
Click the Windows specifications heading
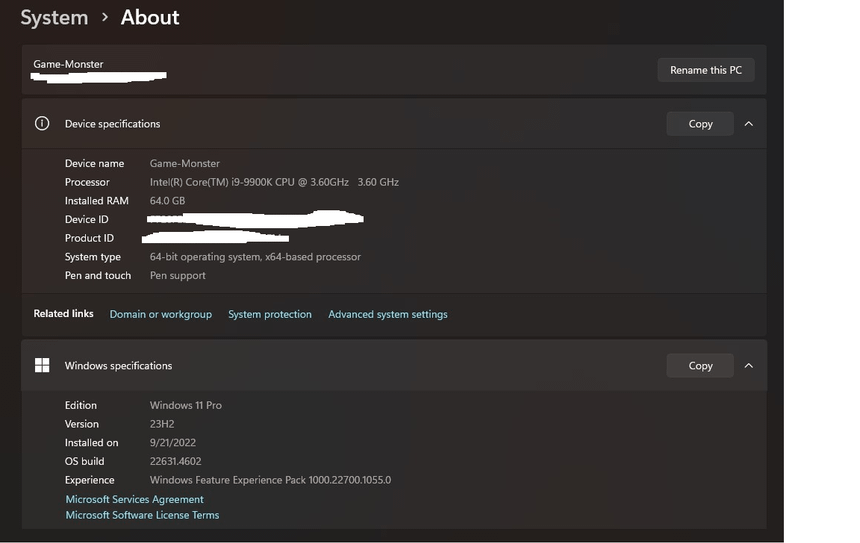click(118, 366)
